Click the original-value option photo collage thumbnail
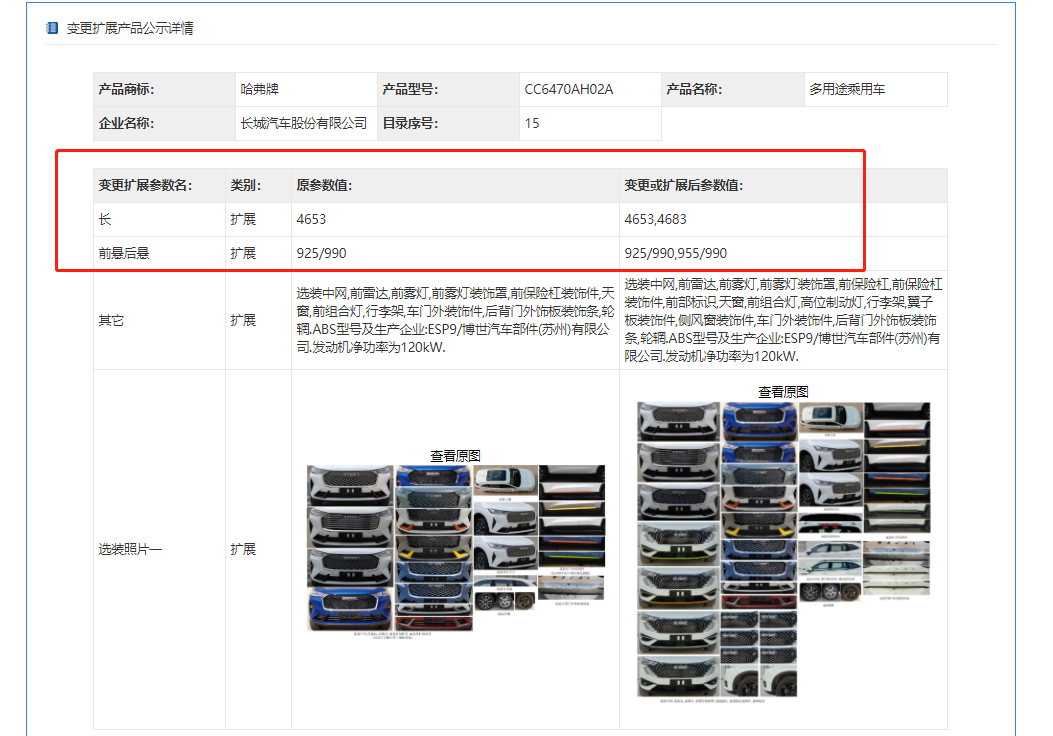Viewport: 1053px width, 736px height. coord(456,551)
